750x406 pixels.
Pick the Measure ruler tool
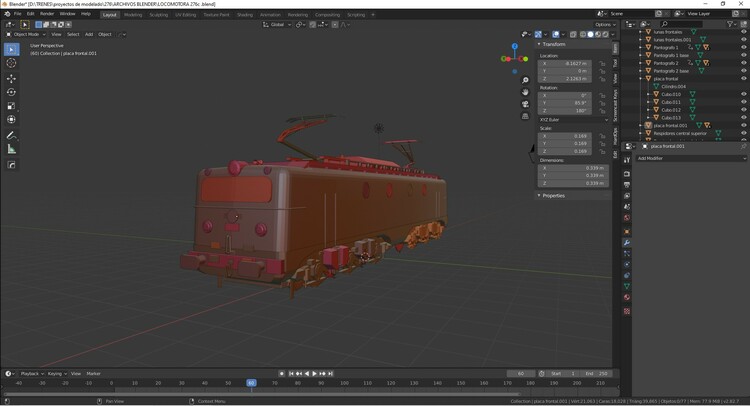point(12,149)
